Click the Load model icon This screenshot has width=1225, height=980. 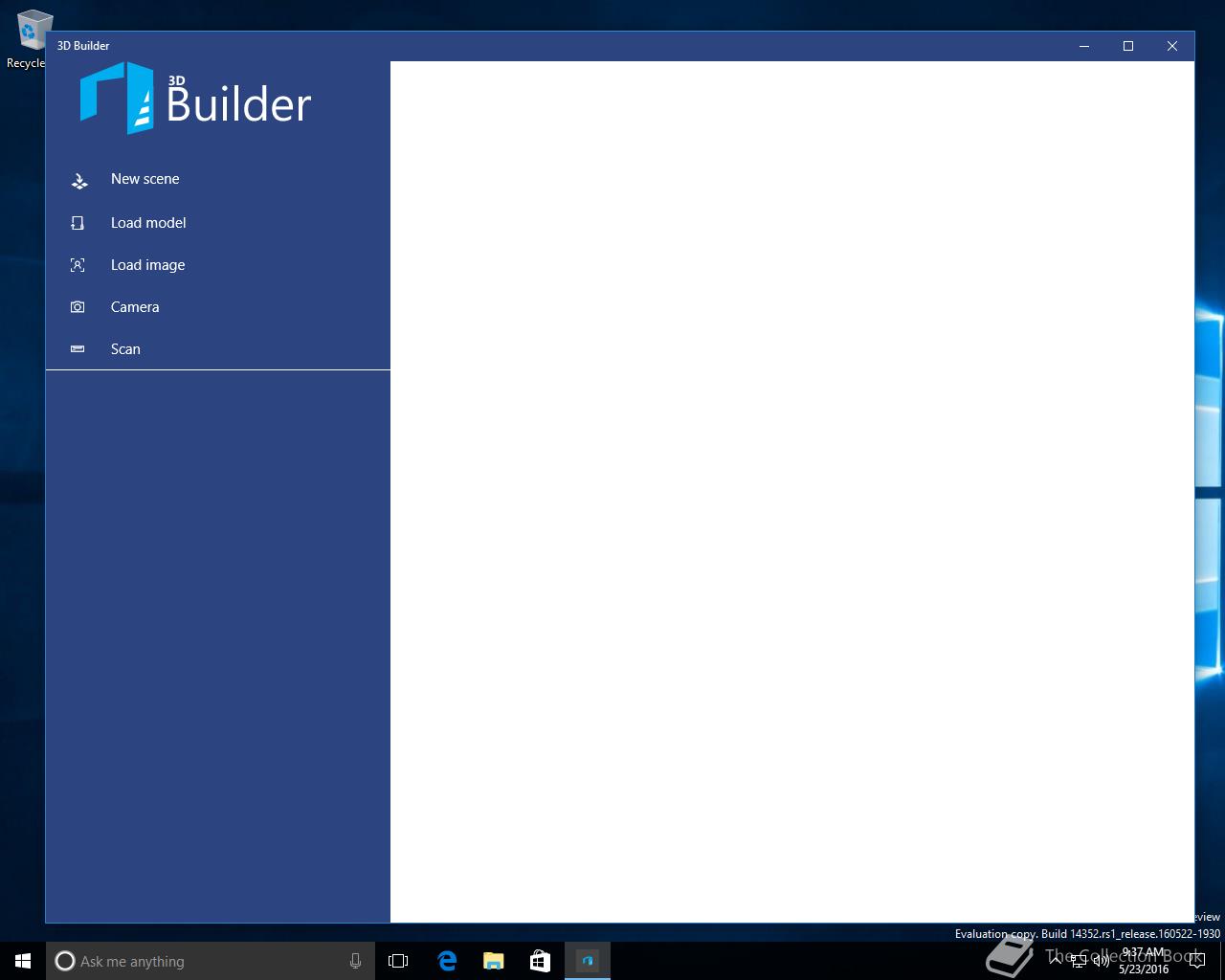78,223
